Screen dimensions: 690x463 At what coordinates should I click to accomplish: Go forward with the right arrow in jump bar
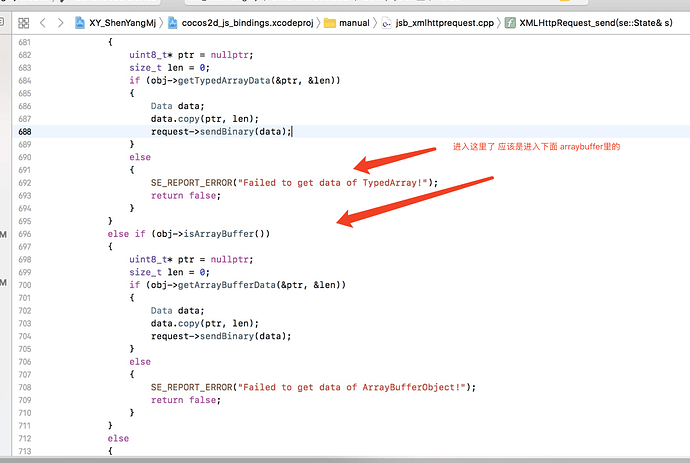(x=60, y=23)
